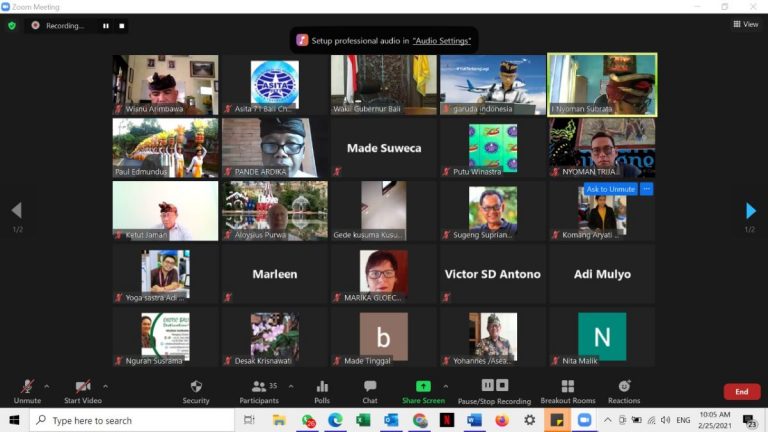Open the "Audio Settings" link
The width and height of the screenshot is (768, 432).
click(441, 41)
